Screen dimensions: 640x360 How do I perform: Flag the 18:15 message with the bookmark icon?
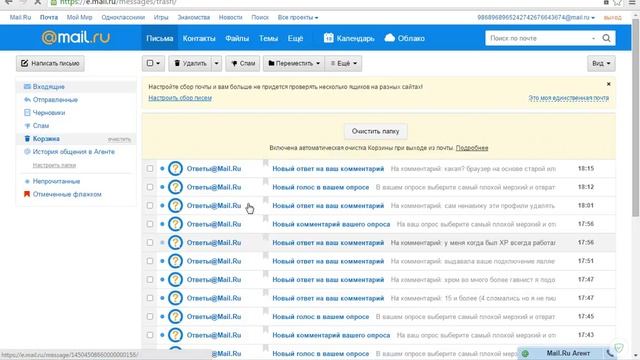coord(265,163)
